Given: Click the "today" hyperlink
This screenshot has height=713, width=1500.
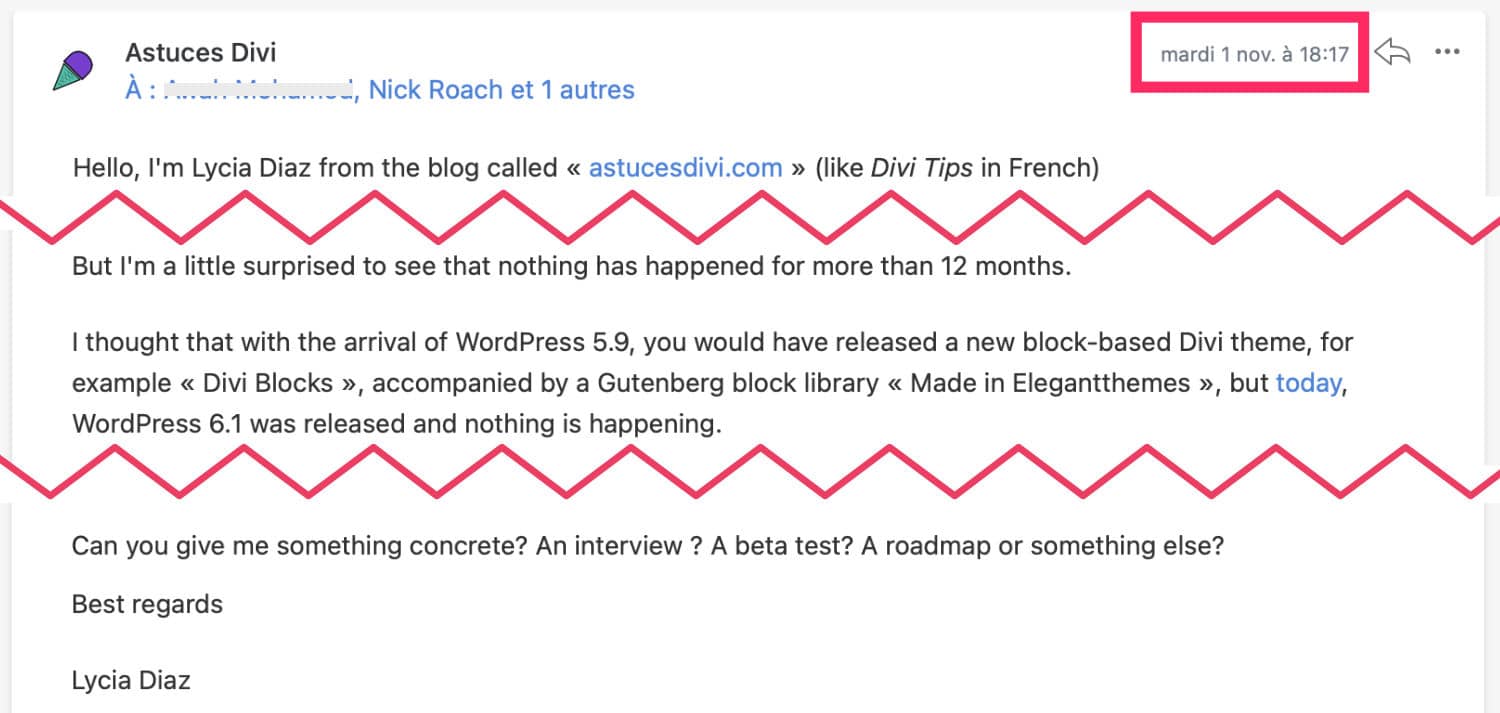Looking at the screenshot, I should click(x=1308, y=383).
